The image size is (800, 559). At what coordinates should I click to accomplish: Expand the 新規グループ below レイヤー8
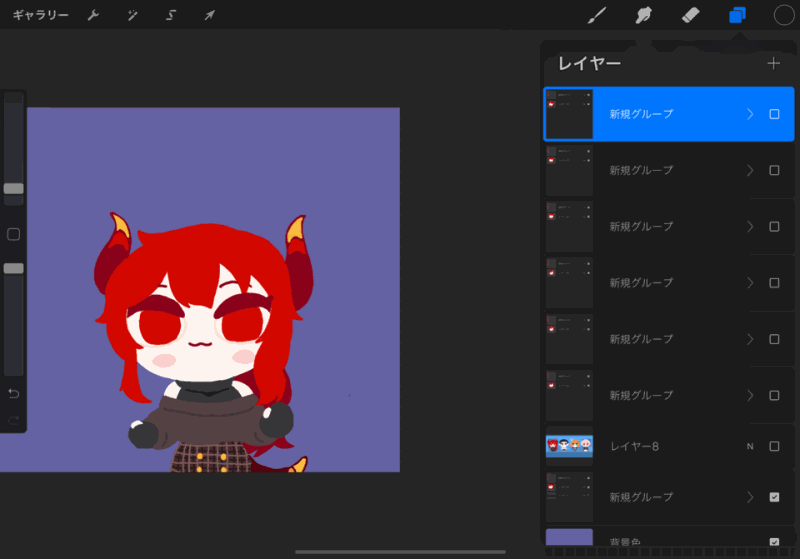click(750, 497)
